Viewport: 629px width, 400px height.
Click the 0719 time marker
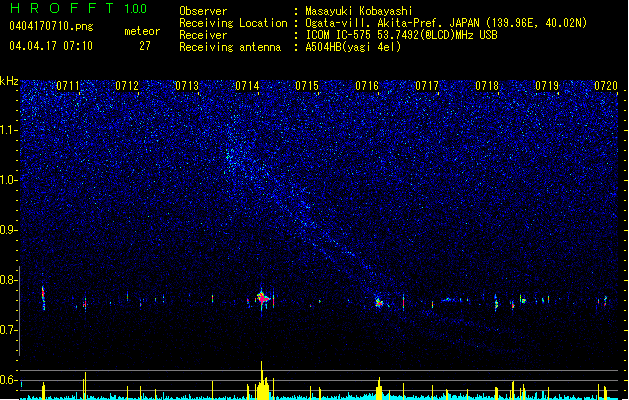point(547,86)
